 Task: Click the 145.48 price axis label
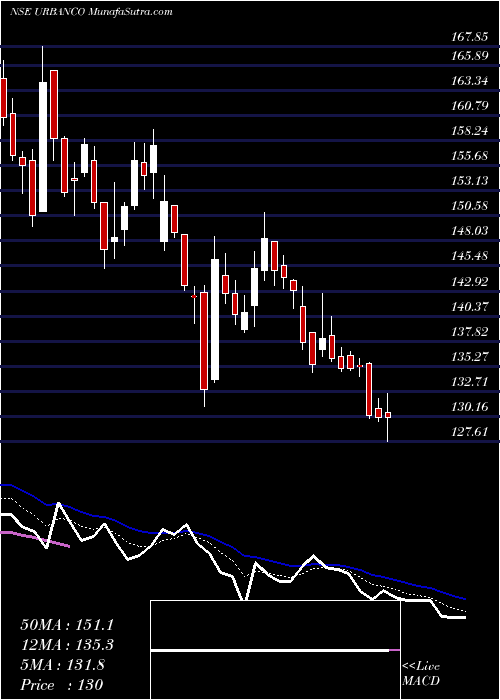click(x=469, y=256)
